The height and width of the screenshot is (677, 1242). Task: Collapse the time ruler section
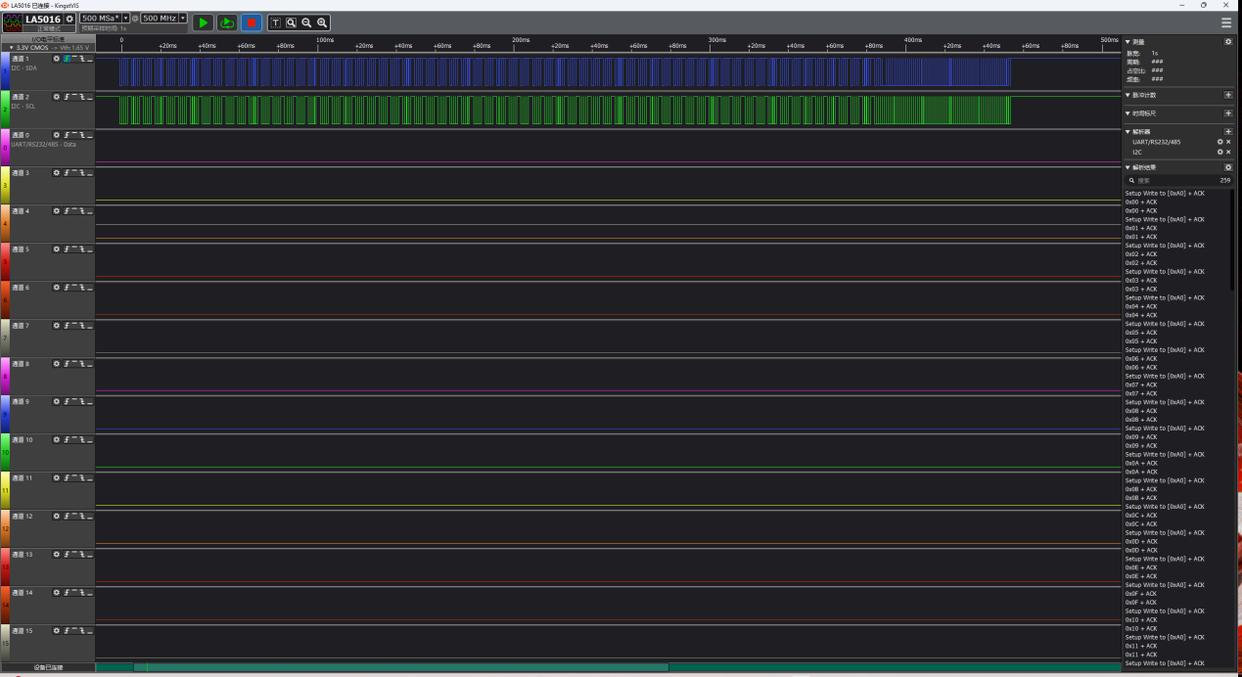click(1128, 113)
